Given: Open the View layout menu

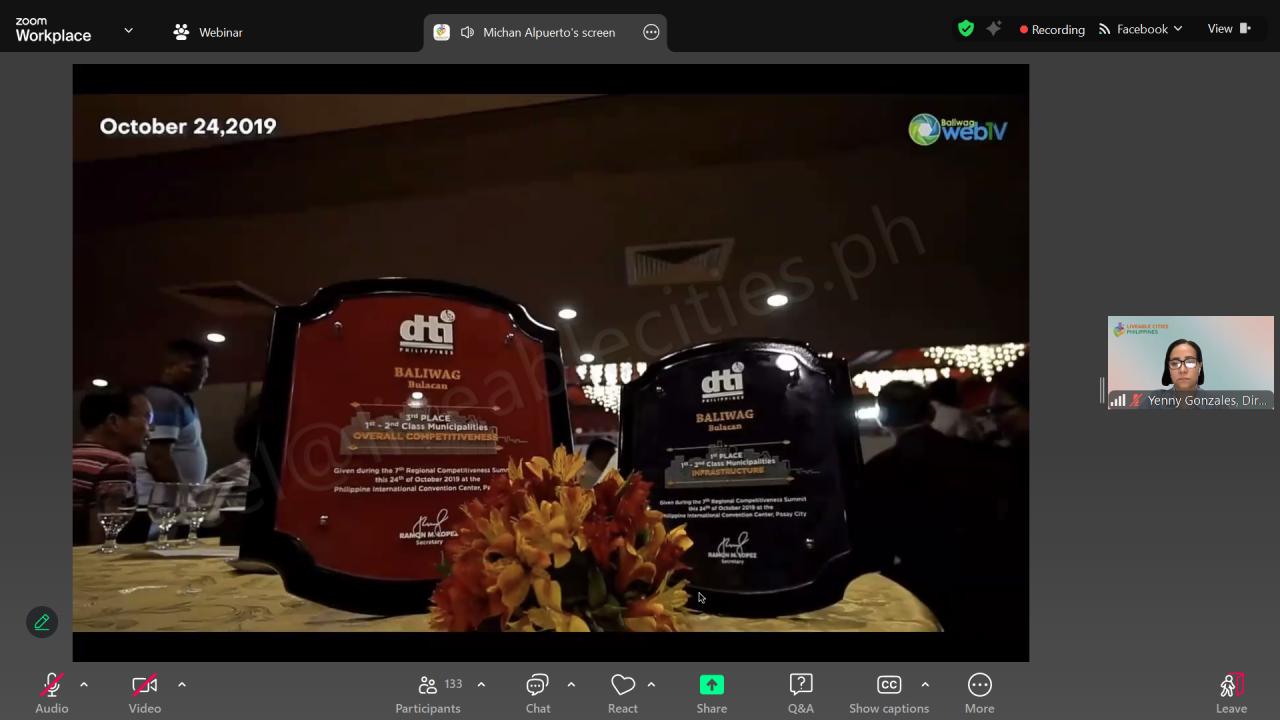Looking at the screenshot, I should 1229,29.
